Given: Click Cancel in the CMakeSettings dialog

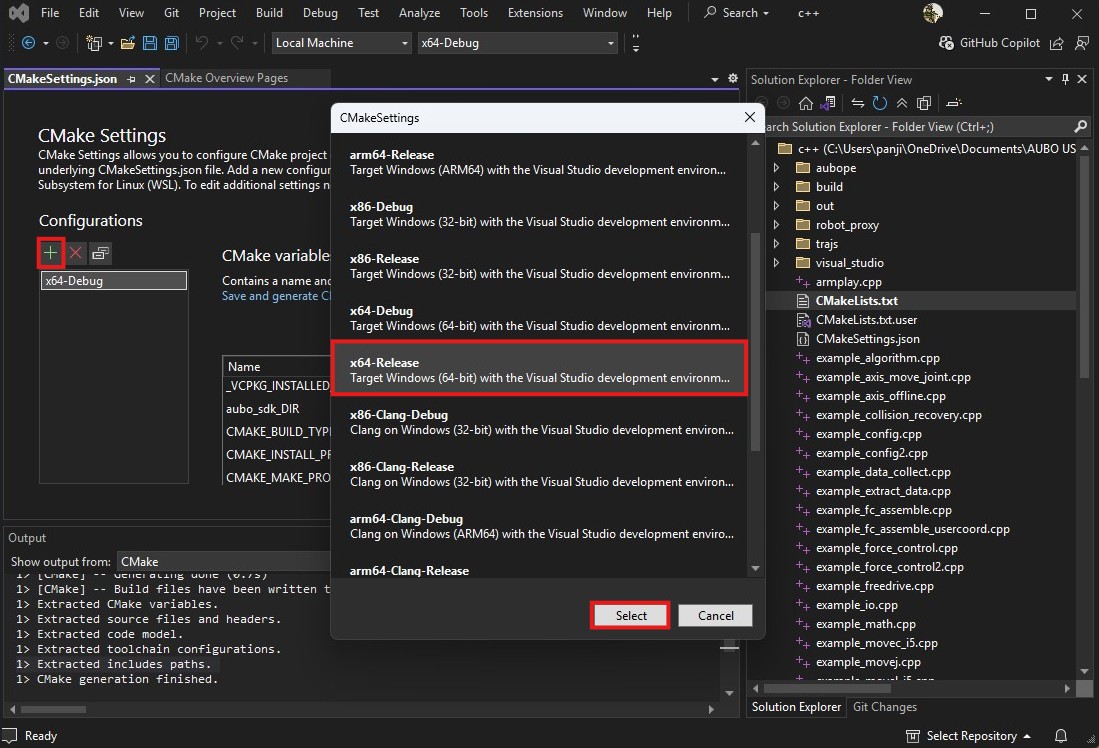Looking at the screenshot, I should coord(716,616).
